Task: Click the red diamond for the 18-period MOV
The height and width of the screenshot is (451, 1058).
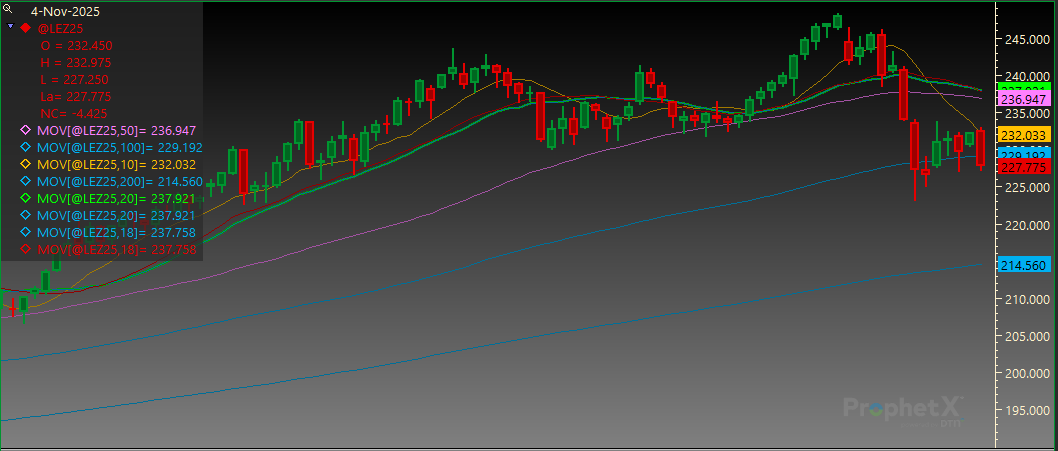Action: pyautogui.click(x=26, y=249)
